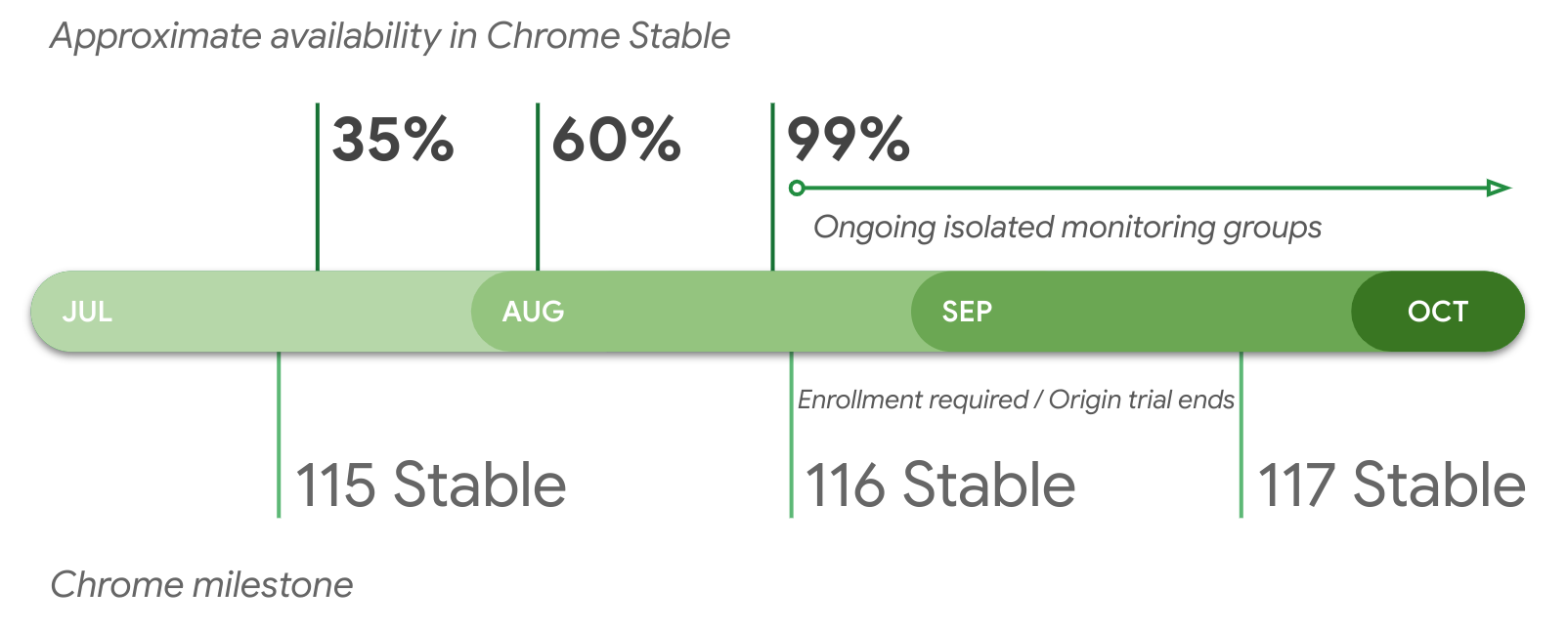Viewport: 1568px width, 632px height.
Task: Click the JUL segment on the timeline
Action: point(88,312)
